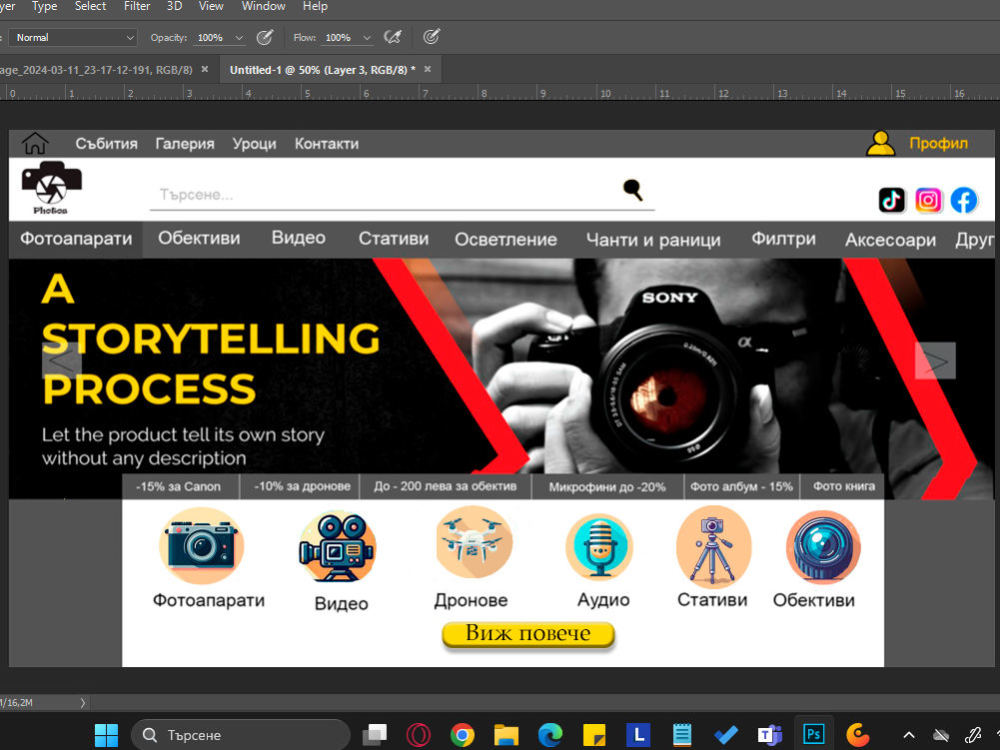Open the View menu
This screenshot has width=1000, height=750.
(x=211, y=6)
